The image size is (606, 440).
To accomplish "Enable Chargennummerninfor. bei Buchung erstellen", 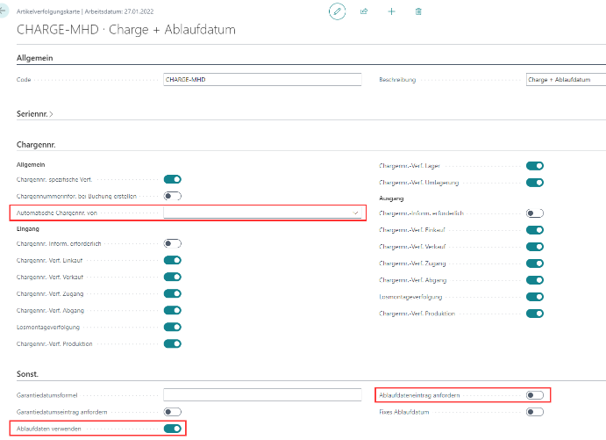I will (173, 196).
